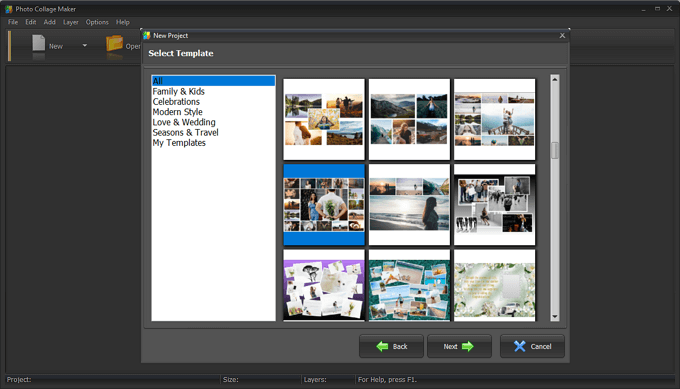Click the Photo Collage Maker app icon
This screenshot has width=680, height=389.
[x=9, y=9]
